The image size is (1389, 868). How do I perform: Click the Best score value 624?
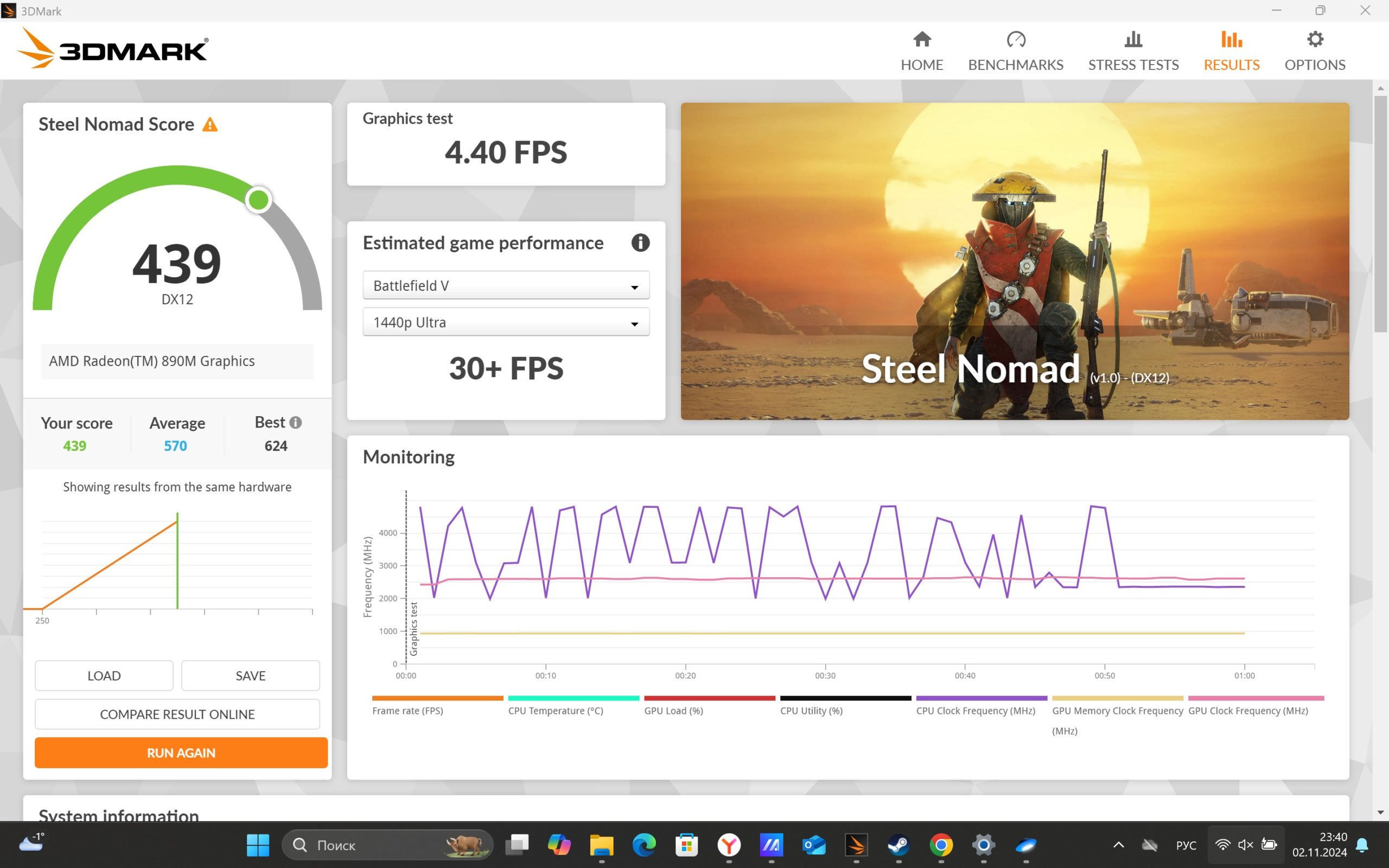pos(276,446)
